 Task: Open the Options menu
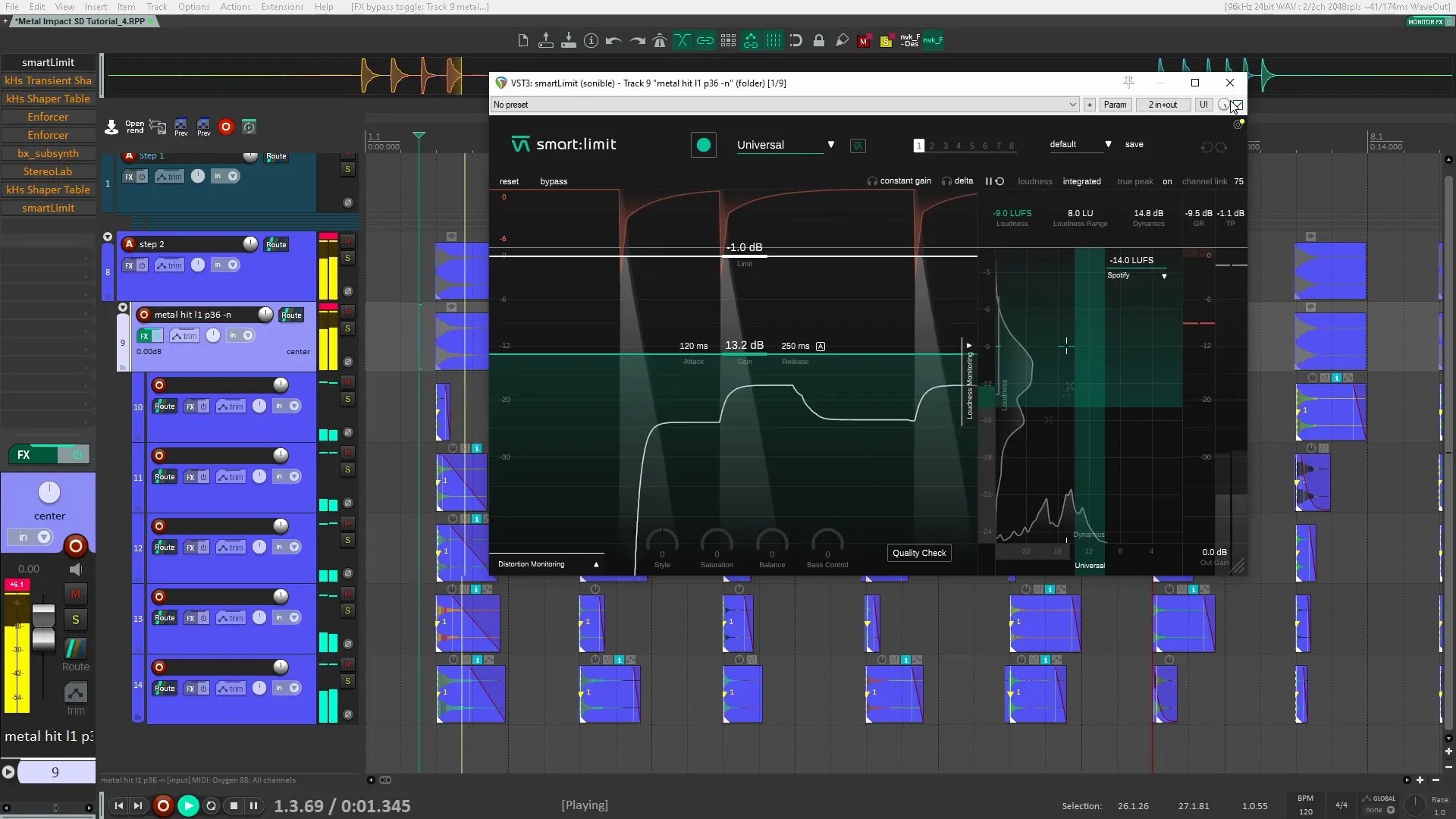pyautogui.click(x=194, y=7)
